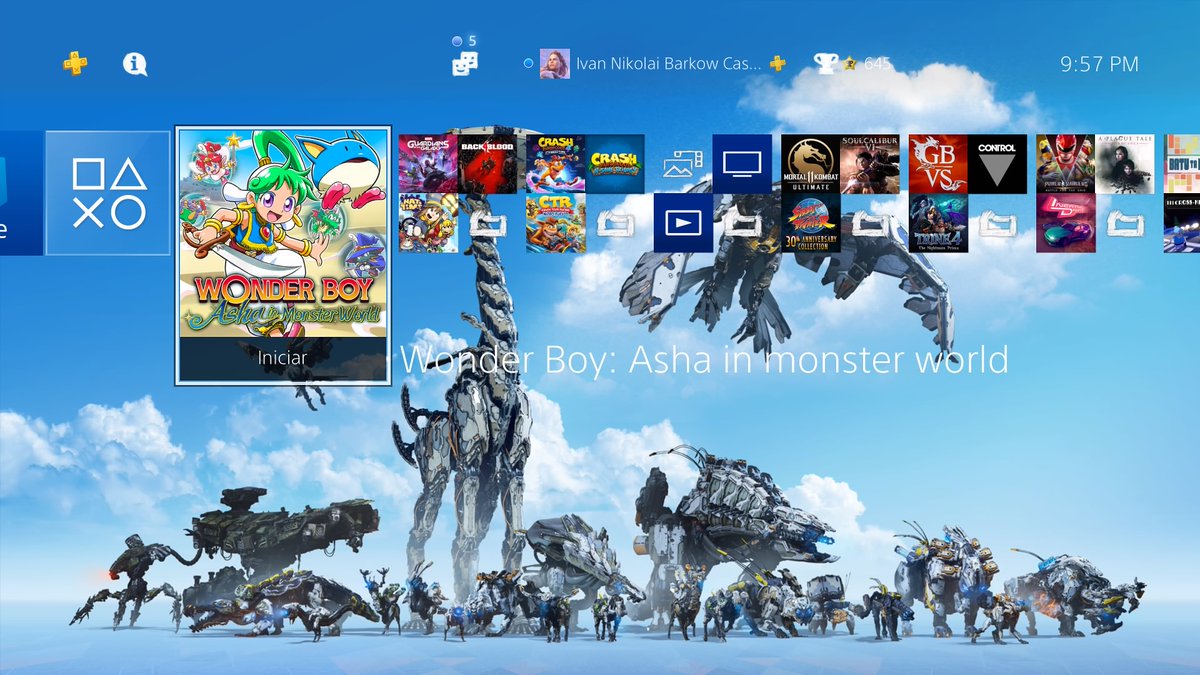This screenshot has height=675, width=1200.
Task: Start Wonder Boy: Asha in Monster World cover
Action: point(282,232)
